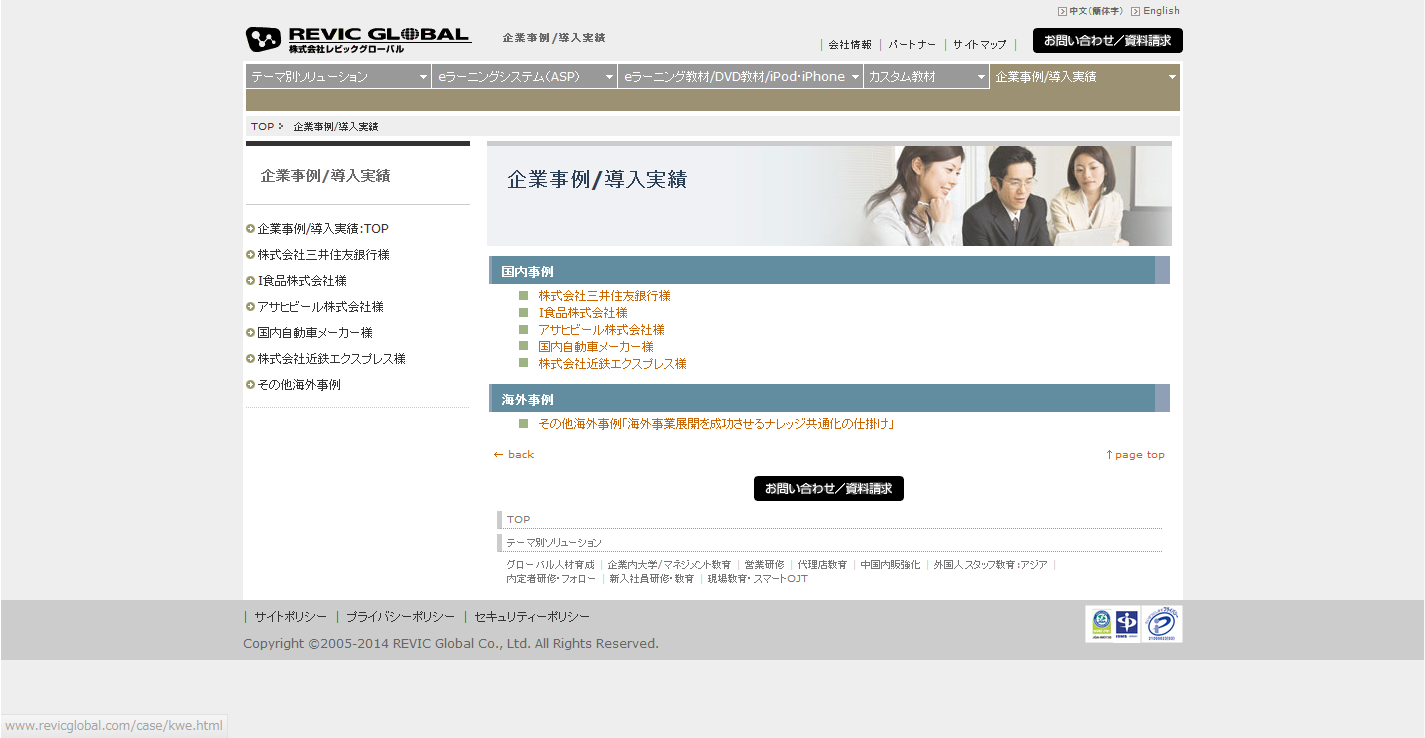
Task: Open sidebar アサヒビール株式会社様
Action: point(320,307)
